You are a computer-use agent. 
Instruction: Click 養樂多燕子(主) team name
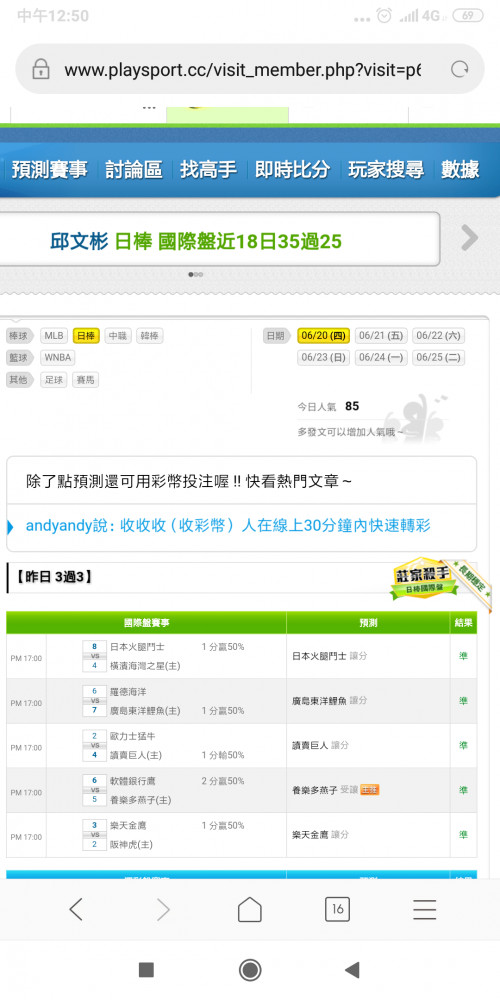(141, 800)
